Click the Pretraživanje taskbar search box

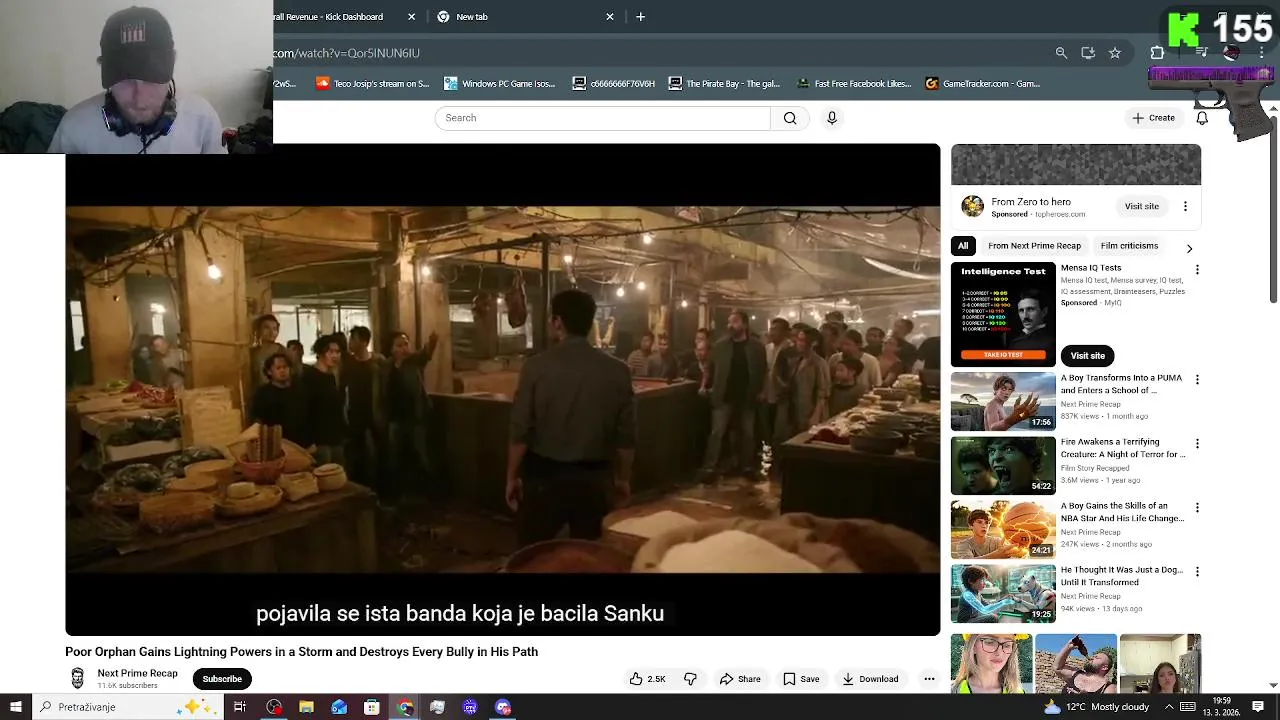[x=127, y=707]
